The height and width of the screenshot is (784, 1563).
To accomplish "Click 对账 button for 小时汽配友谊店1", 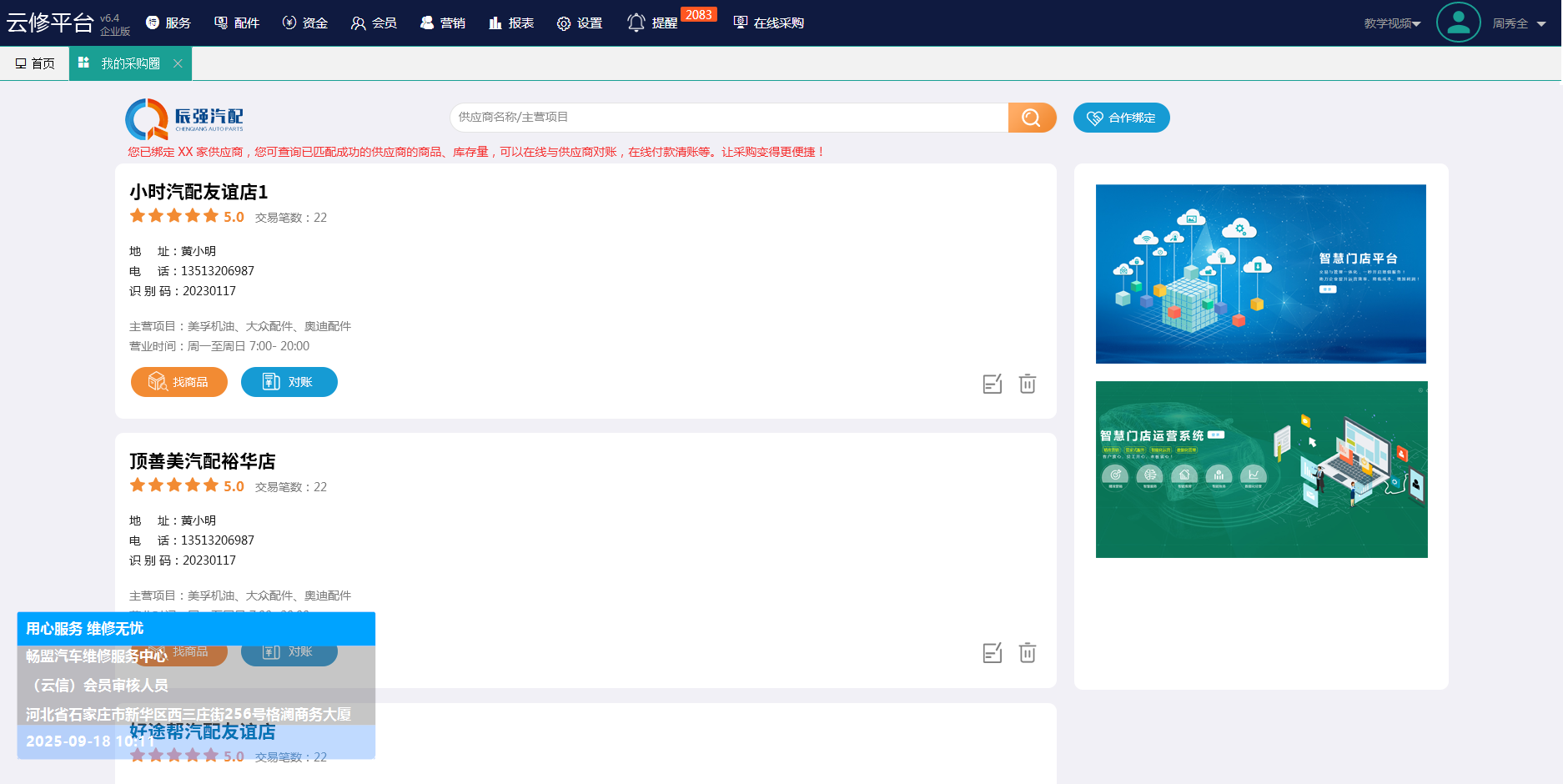I will click(x=289, y=382).
